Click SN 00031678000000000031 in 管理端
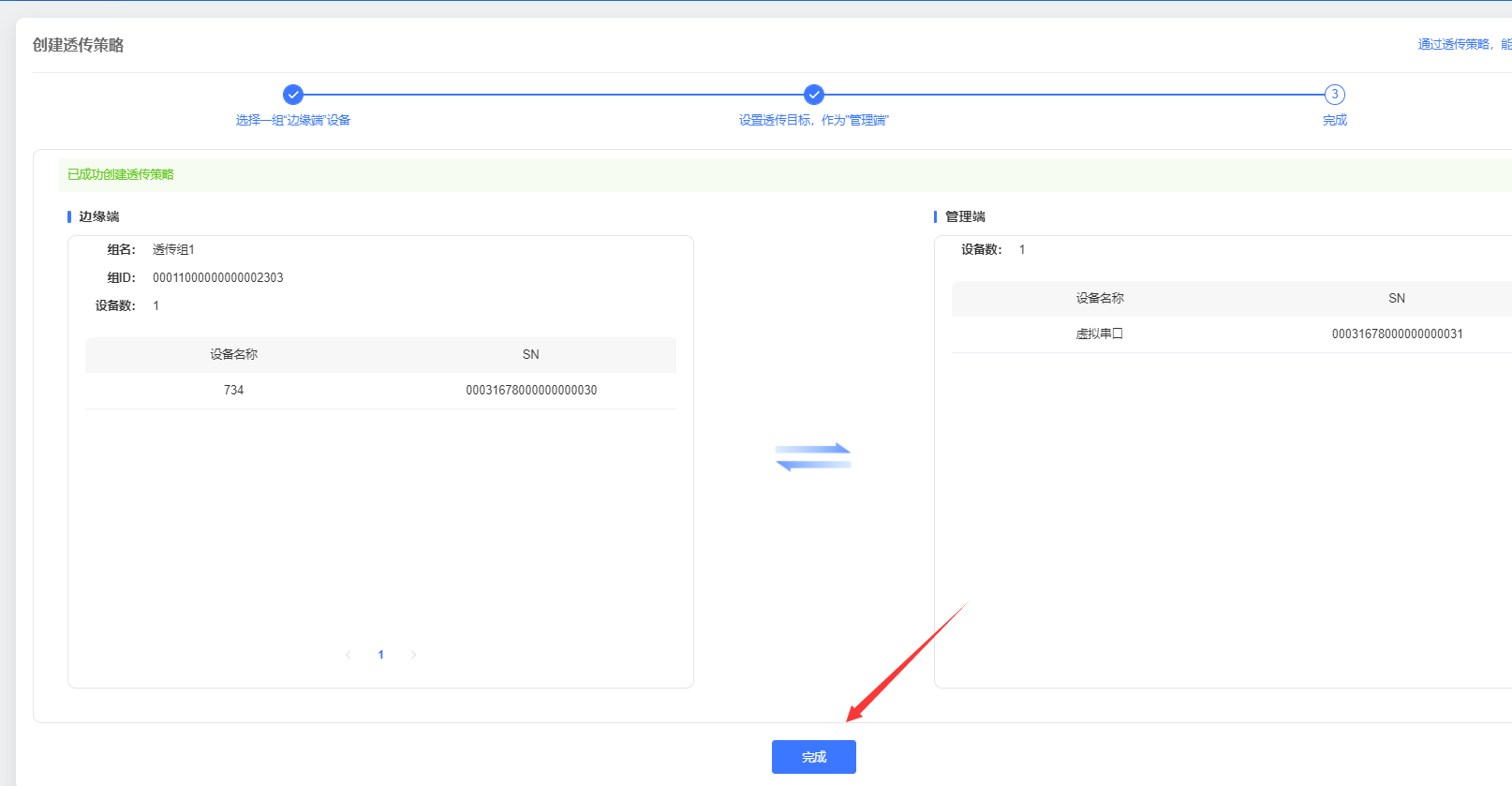Viewport: 1512px width, 786px height. coord(1397,334)
